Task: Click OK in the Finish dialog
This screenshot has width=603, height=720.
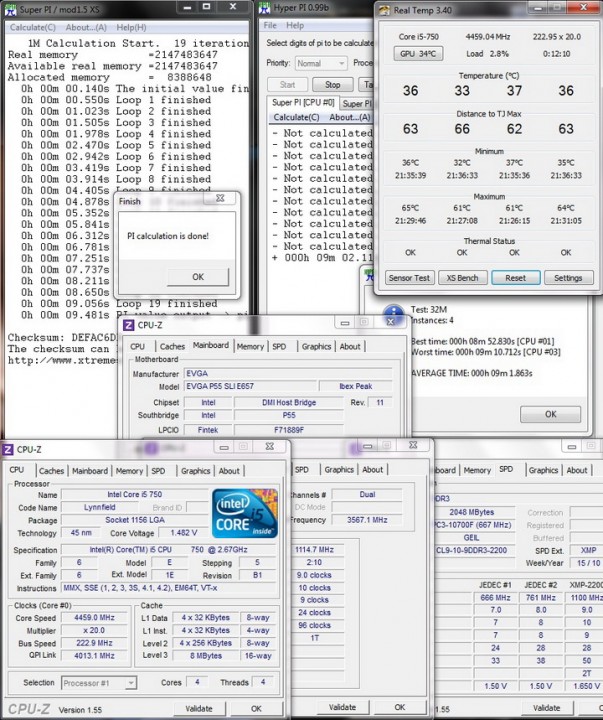Action: [x=198, y=277]
